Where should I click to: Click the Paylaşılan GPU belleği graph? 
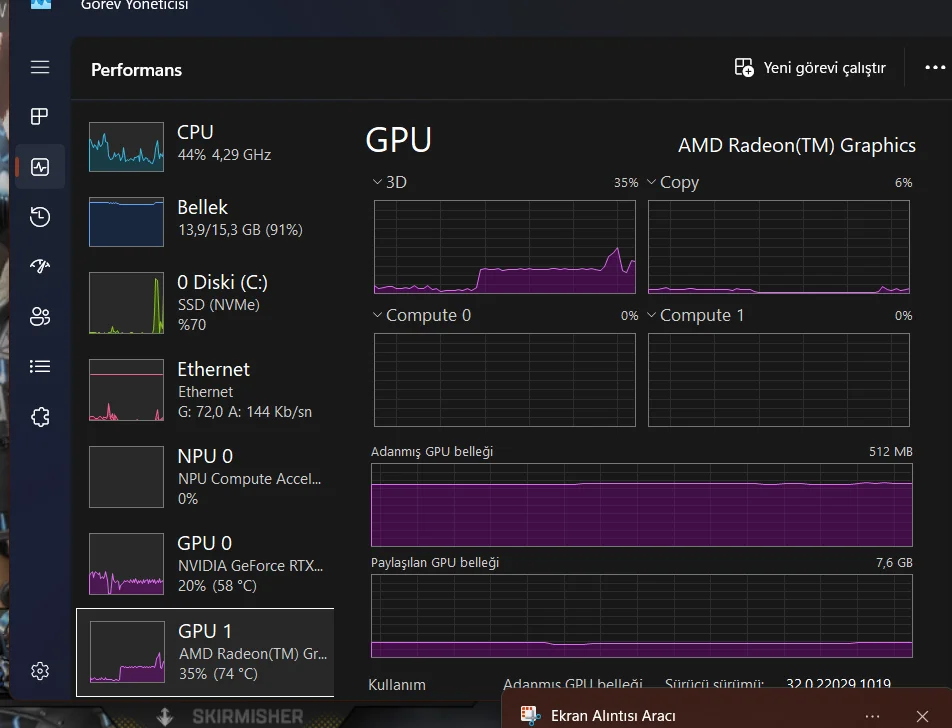pyautogui.click(x=642, y=616)
